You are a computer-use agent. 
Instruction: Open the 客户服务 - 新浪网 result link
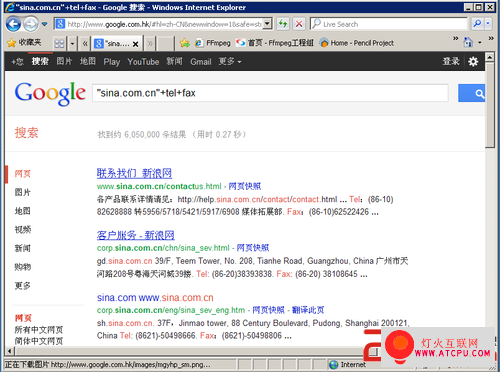(136, 235)
